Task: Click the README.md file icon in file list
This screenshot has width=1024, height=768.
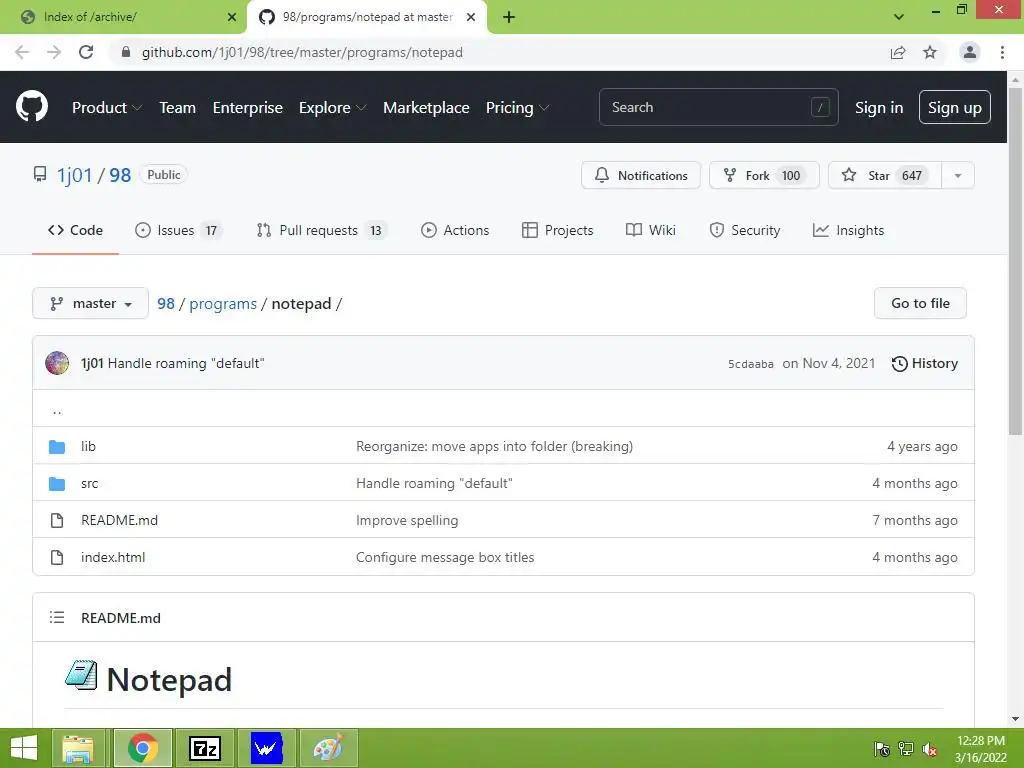Action: coord(57,520)
